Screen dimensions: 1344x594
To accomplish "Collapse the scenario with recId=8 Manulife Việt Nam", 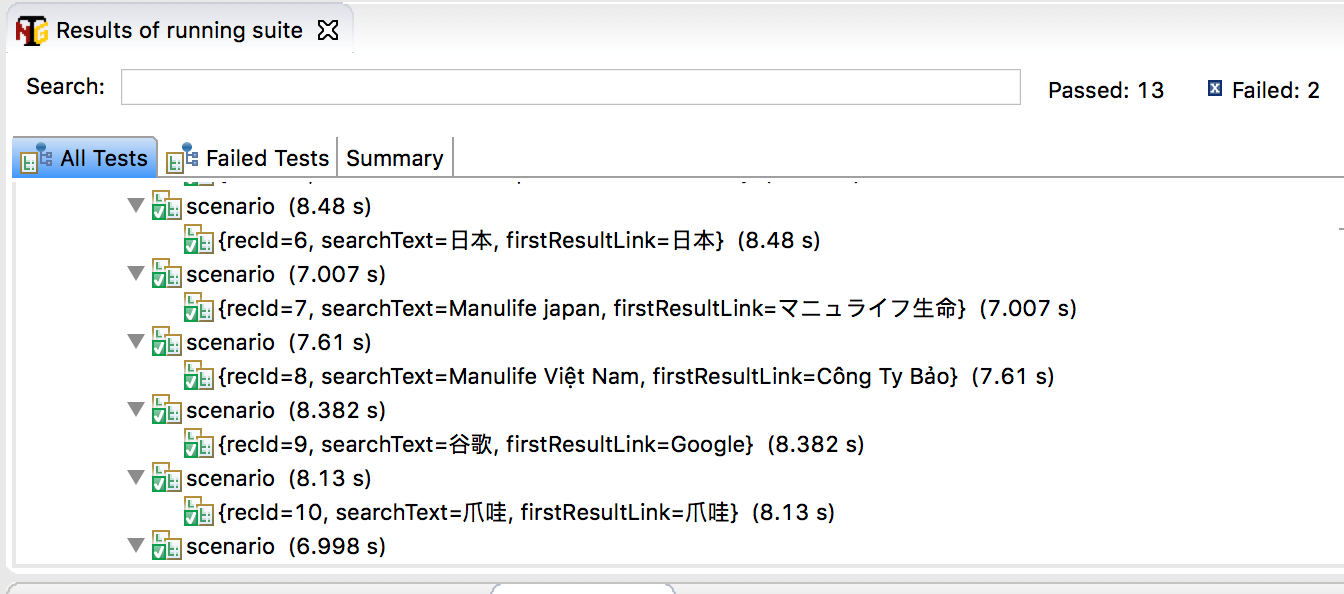I will [x=136, y=342].
